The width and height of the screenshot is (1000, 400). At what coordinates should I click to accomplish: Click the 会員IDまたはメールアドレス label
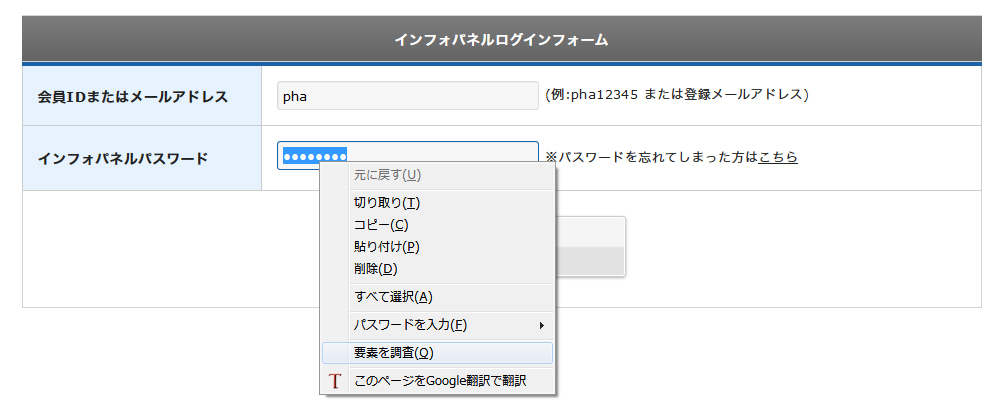click(133, 97)
